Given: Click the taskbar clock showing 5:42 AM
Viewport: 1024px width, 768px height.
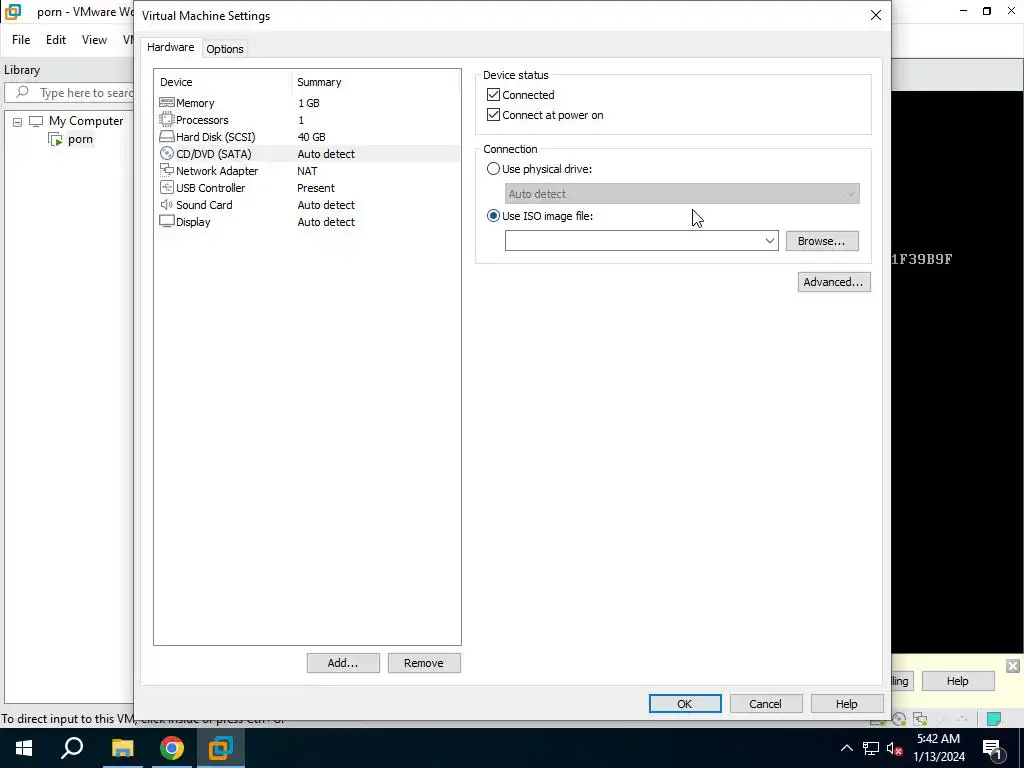Looking at the screenshot, I should [938, 748].
